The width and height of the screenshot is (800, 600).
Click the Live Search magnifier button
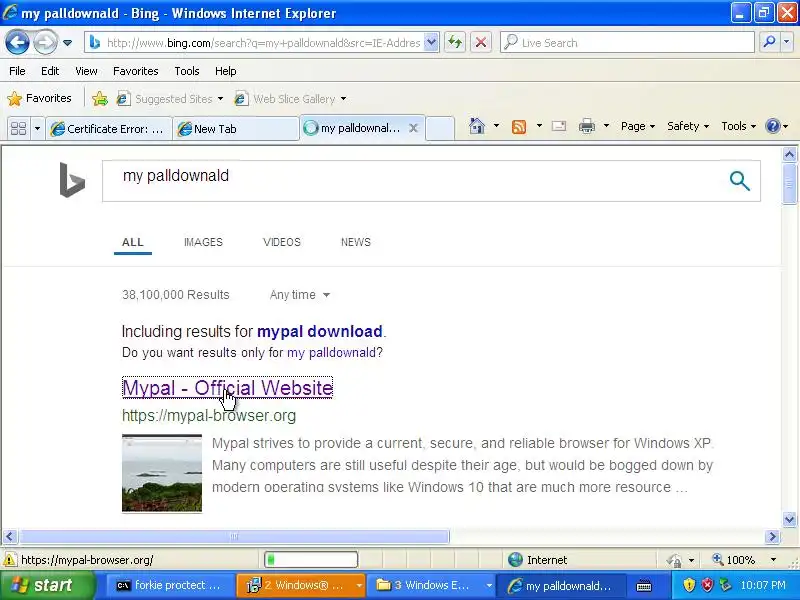(x=769, y=43)
